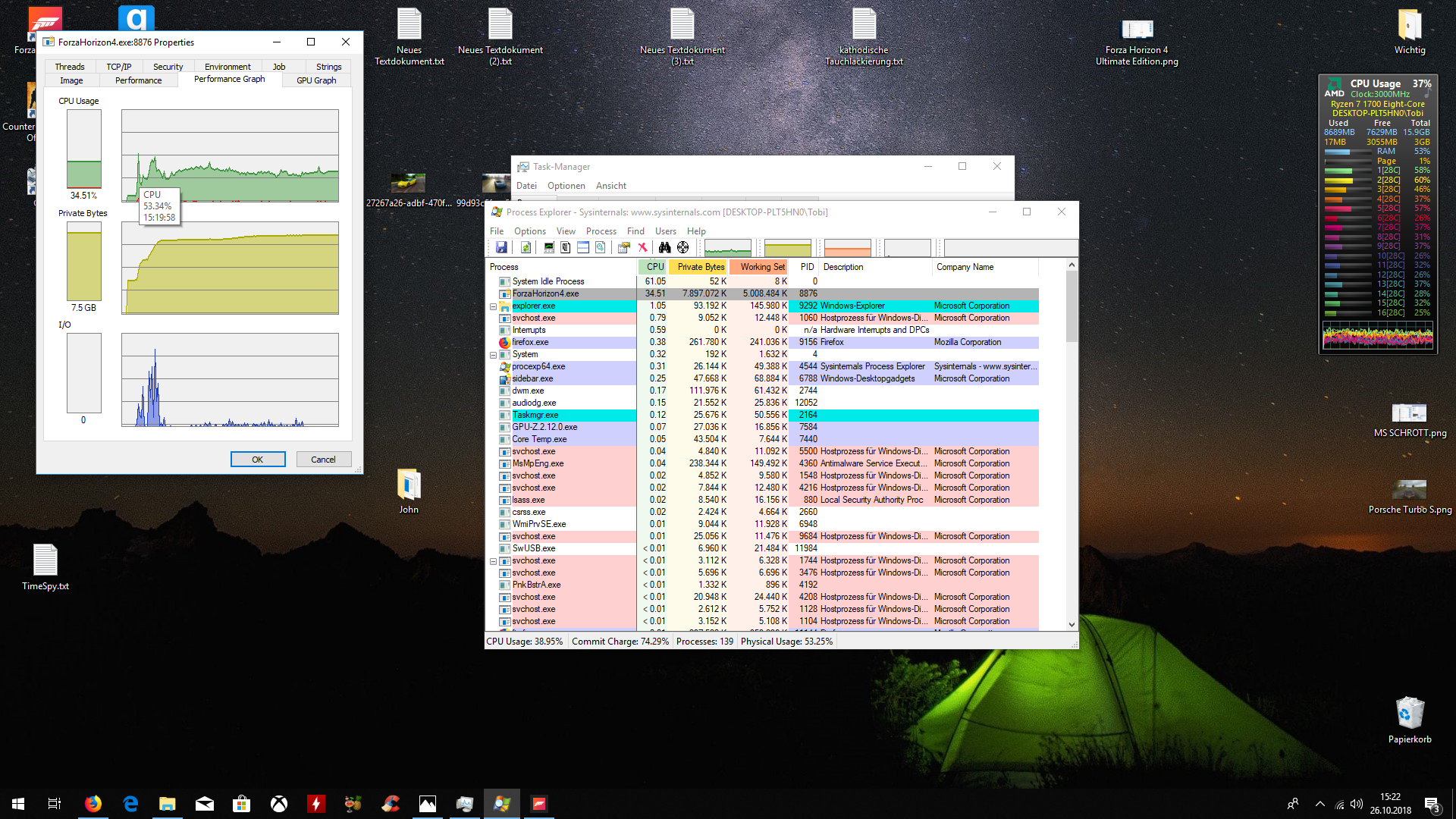Click the Show Process Tree icon
Image resolution: width=1456 pixels, height=819 pixels.
(x=566, y=247)
